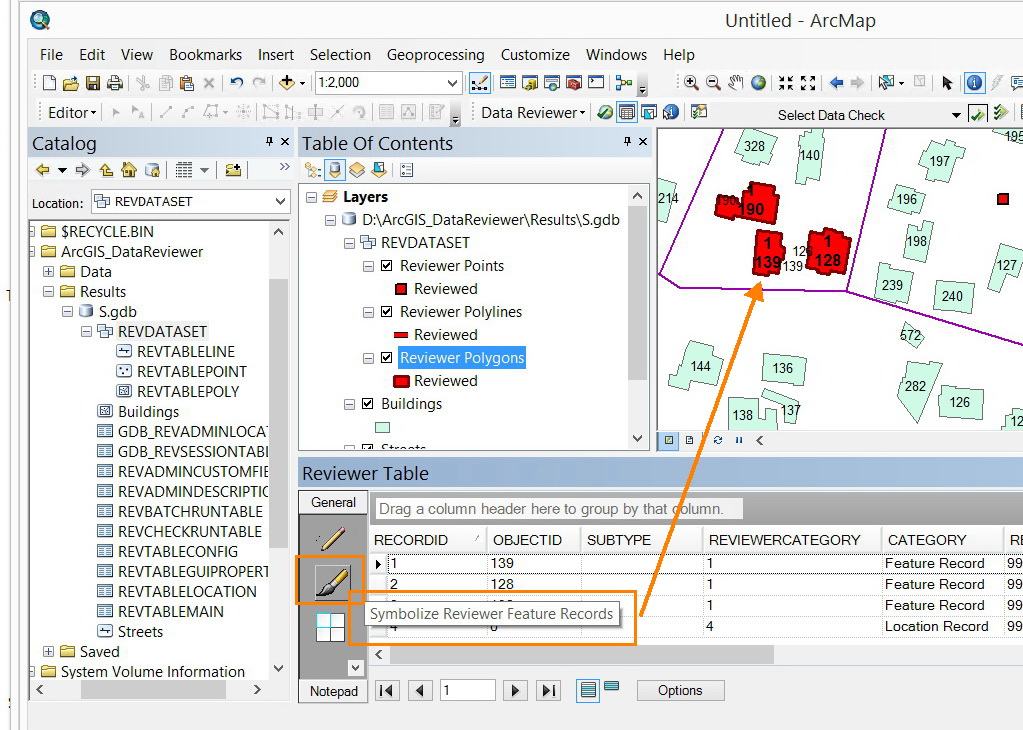
Task: Open the Geoprocessing menu
Action: 435,55
